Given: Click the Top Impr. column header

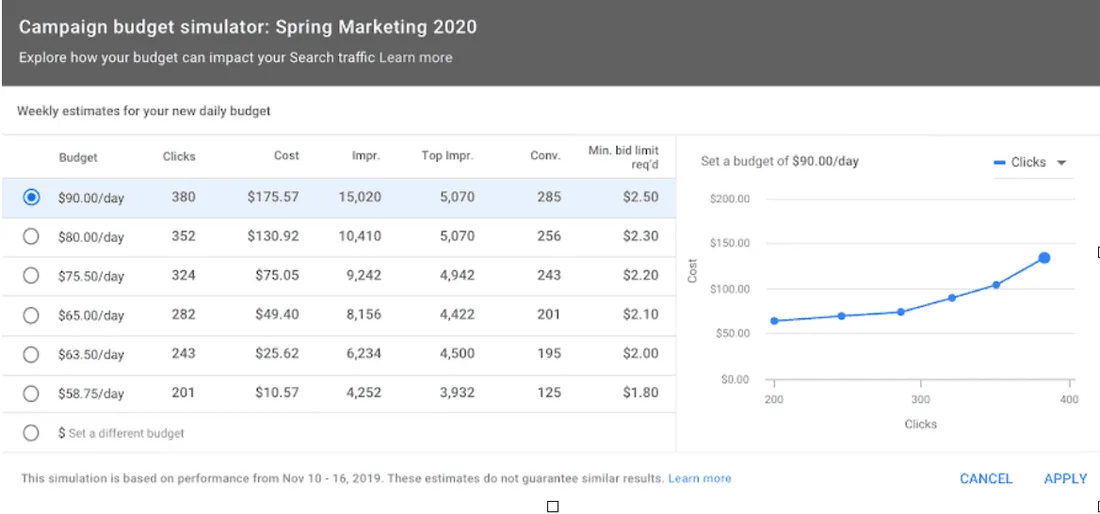Looking at the screenshot, I should click(448, 156).
